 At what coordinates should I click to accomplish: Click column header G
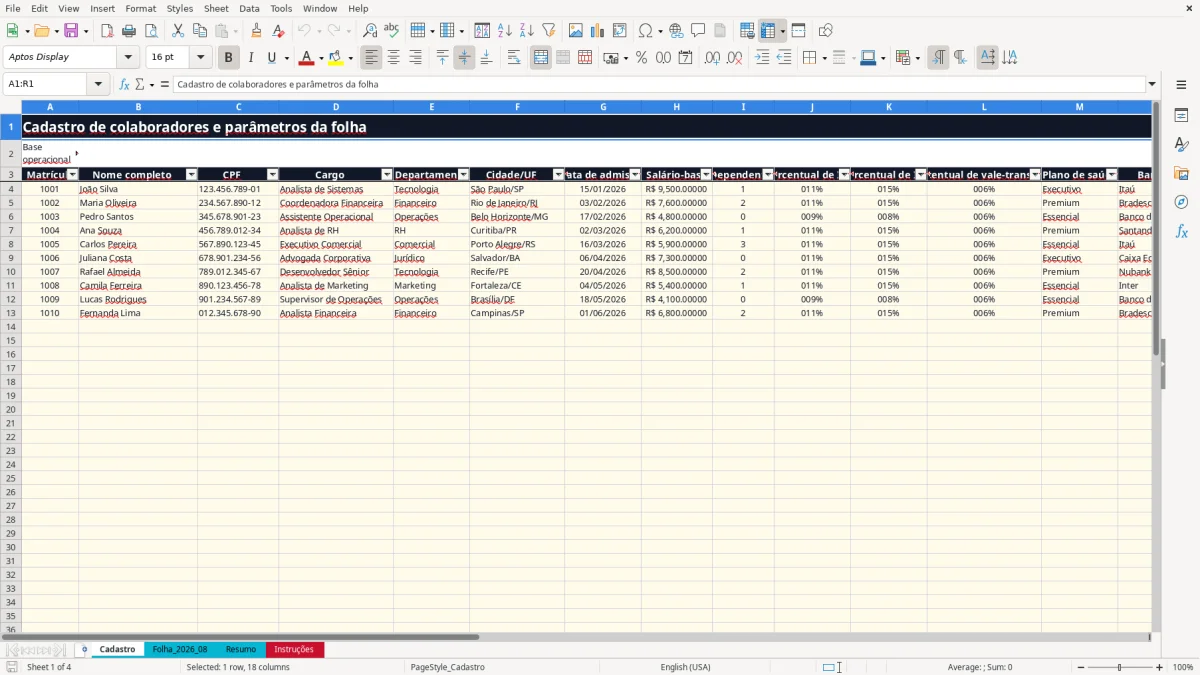tap(603, 106)
